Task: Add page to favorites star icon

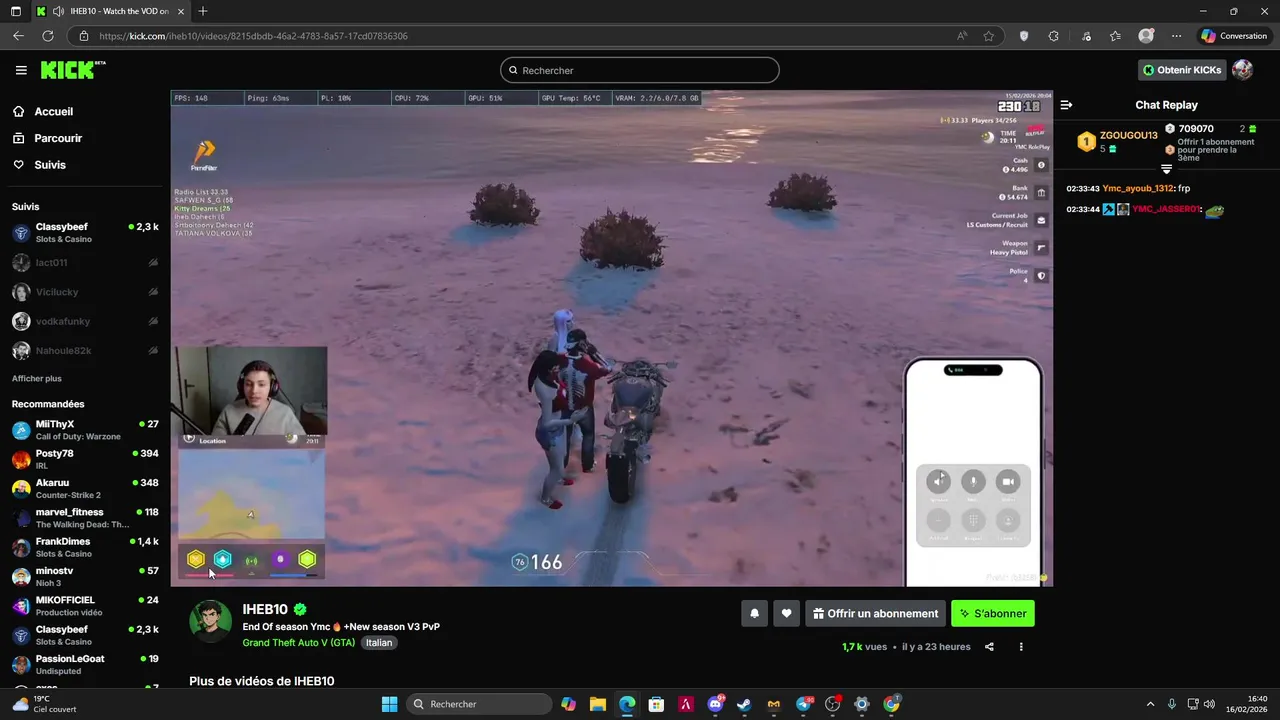Action: 989,36
